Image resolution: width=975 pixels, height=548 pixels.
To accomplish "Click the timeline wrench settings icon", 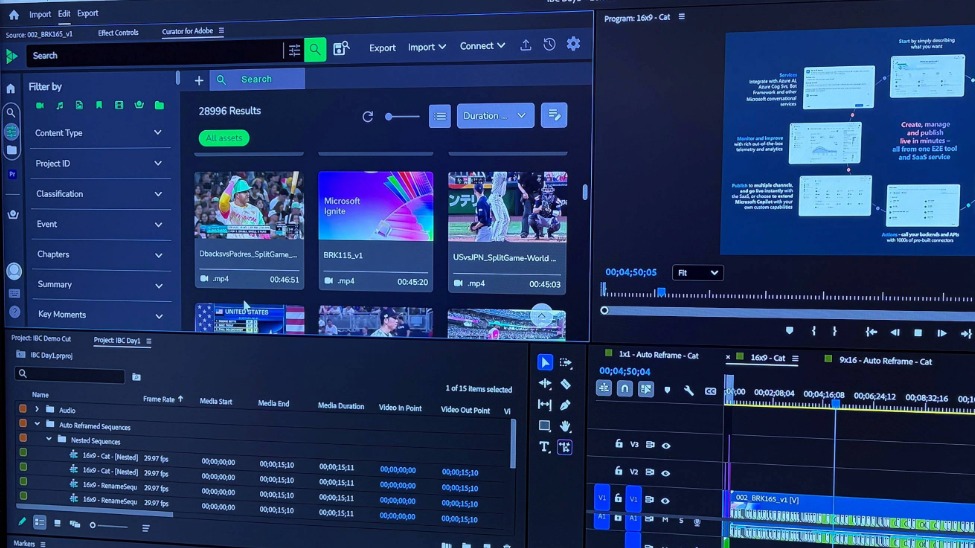I will click(x=688, y=391).
